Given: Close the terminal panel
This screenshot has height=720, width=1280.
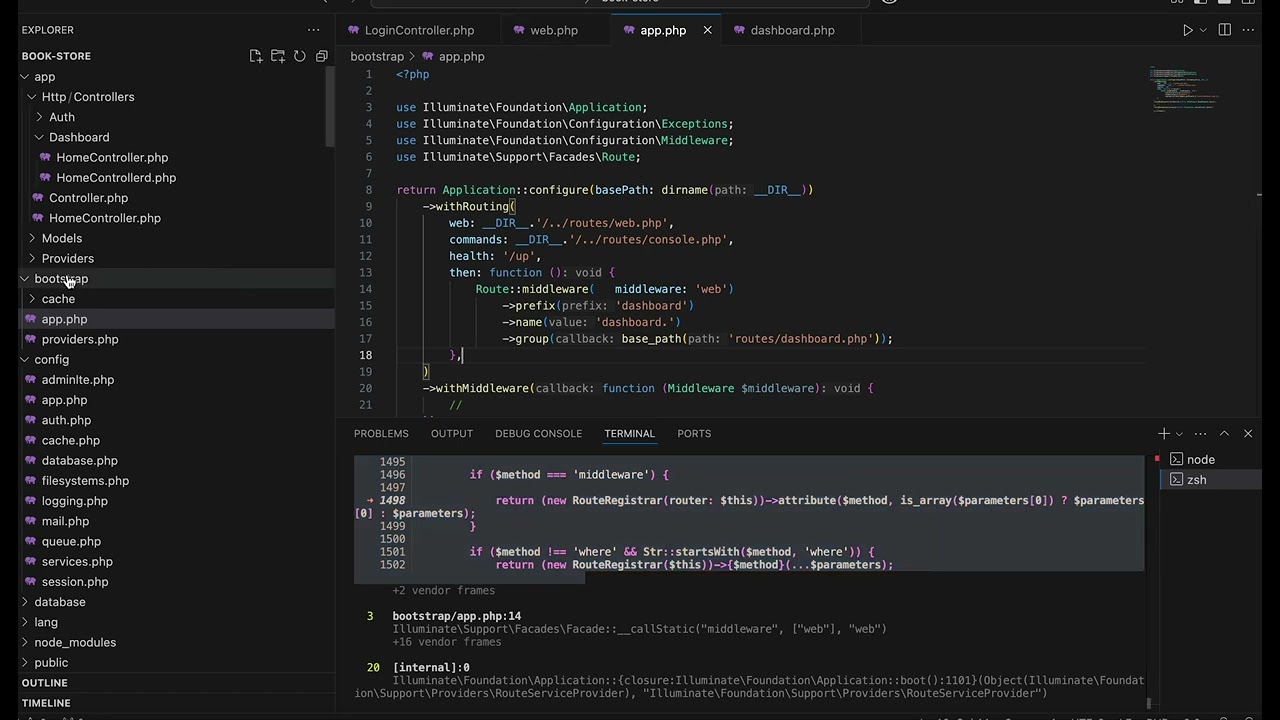Looking at the screenshot, I should [x=1248, y=434].
